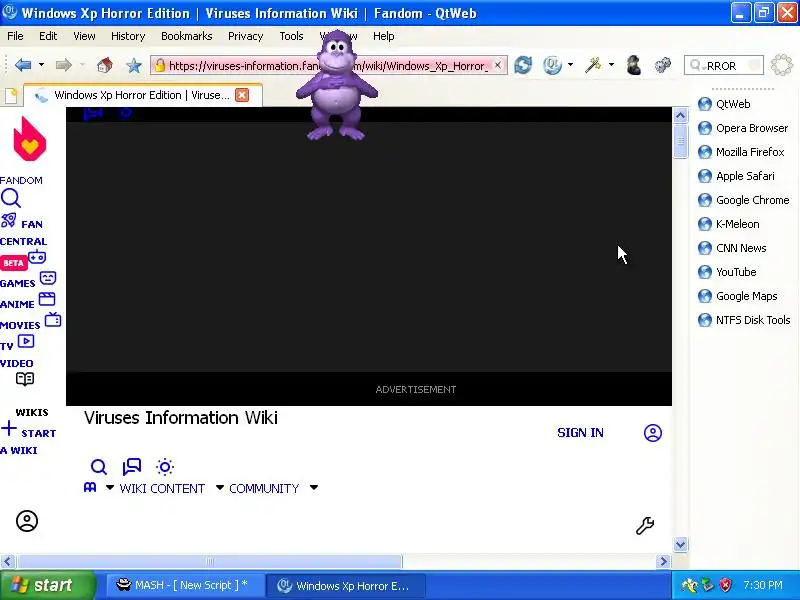This screenshot has height=600, width=800.
Task: Expand the QtWeb globe dropdown arrow
Action: click(x=570, y=65)
